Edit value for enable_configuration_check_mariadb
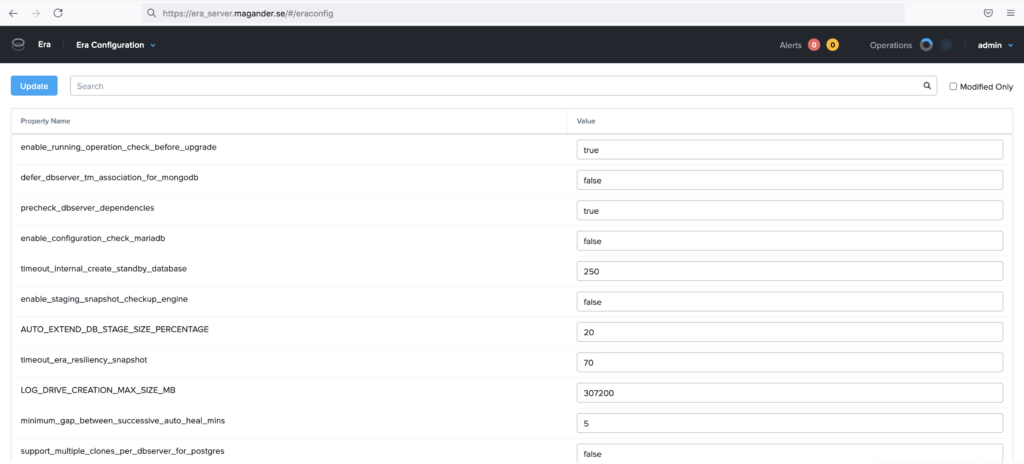Viewport: 1024px width, 464px height. [x=790, y=241]
